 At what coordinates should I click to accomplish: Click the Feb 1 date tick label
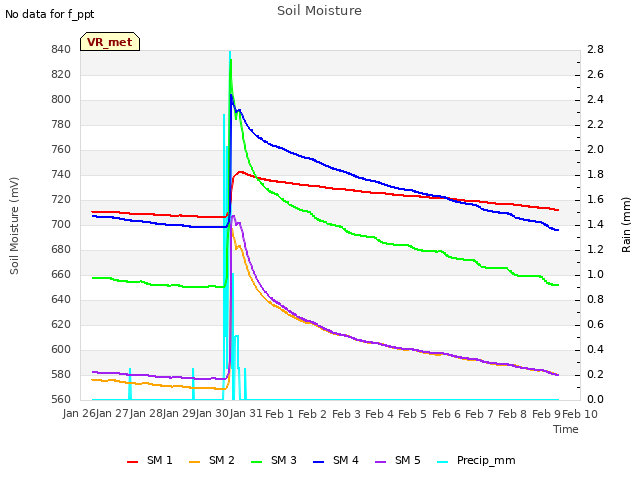pyautogui.click(x=279, y=414)
